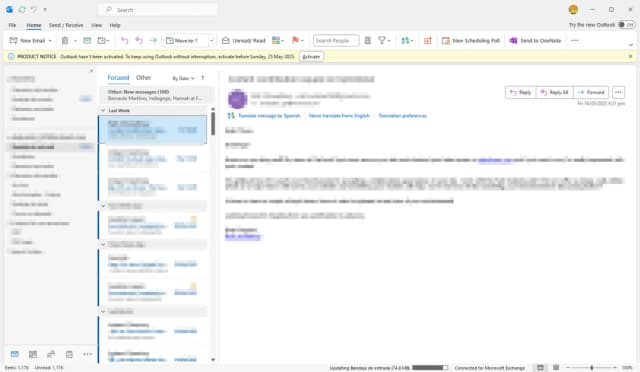Open the ribbon overflow three dots

(x=575, y=40)
